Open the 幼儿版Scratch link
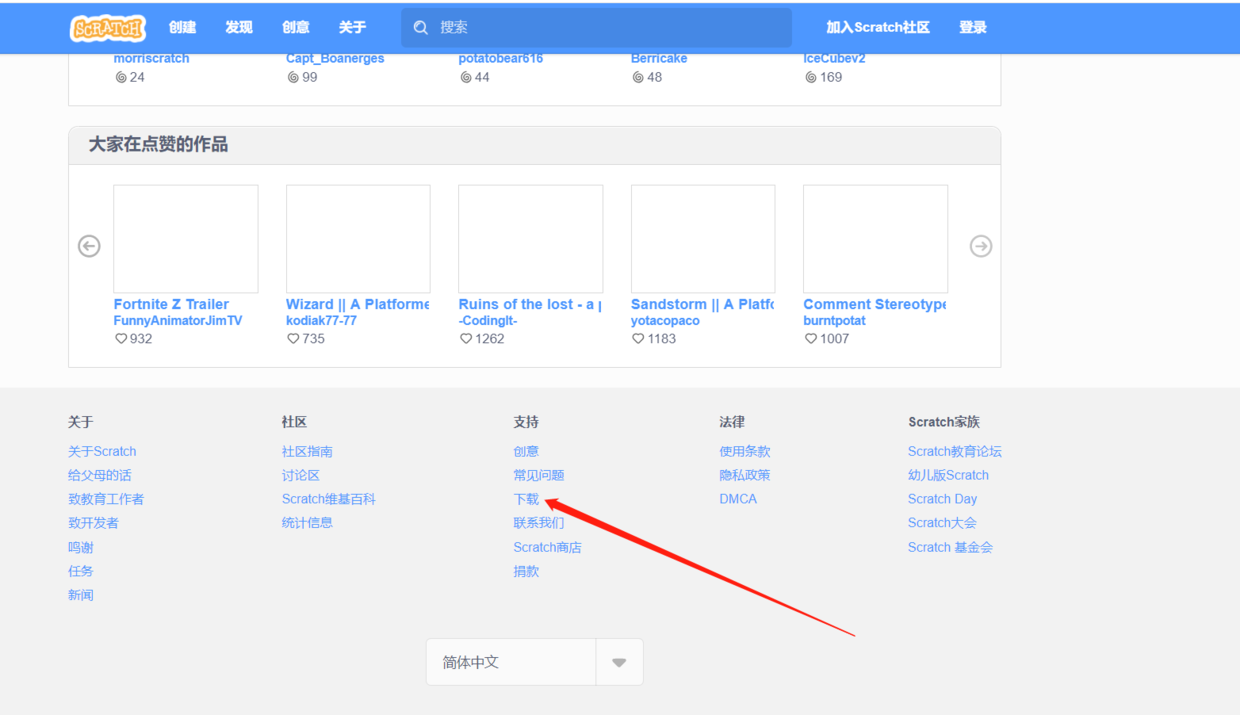The image size is (1240, 715). pos(948,475)
